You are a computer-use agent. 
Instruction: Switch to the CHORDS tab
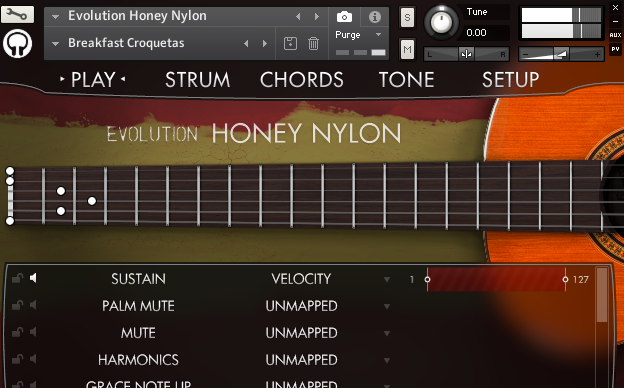click(x=302, y=80)
